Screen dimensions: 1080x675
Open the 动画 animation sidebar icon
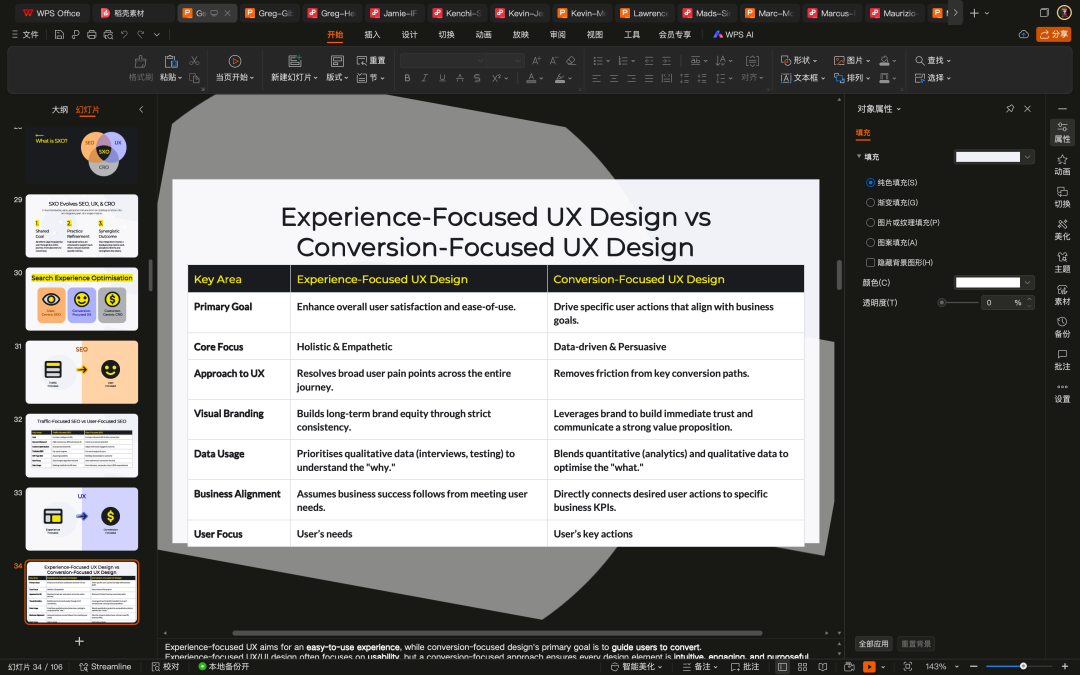click(x=1062, y=165)
